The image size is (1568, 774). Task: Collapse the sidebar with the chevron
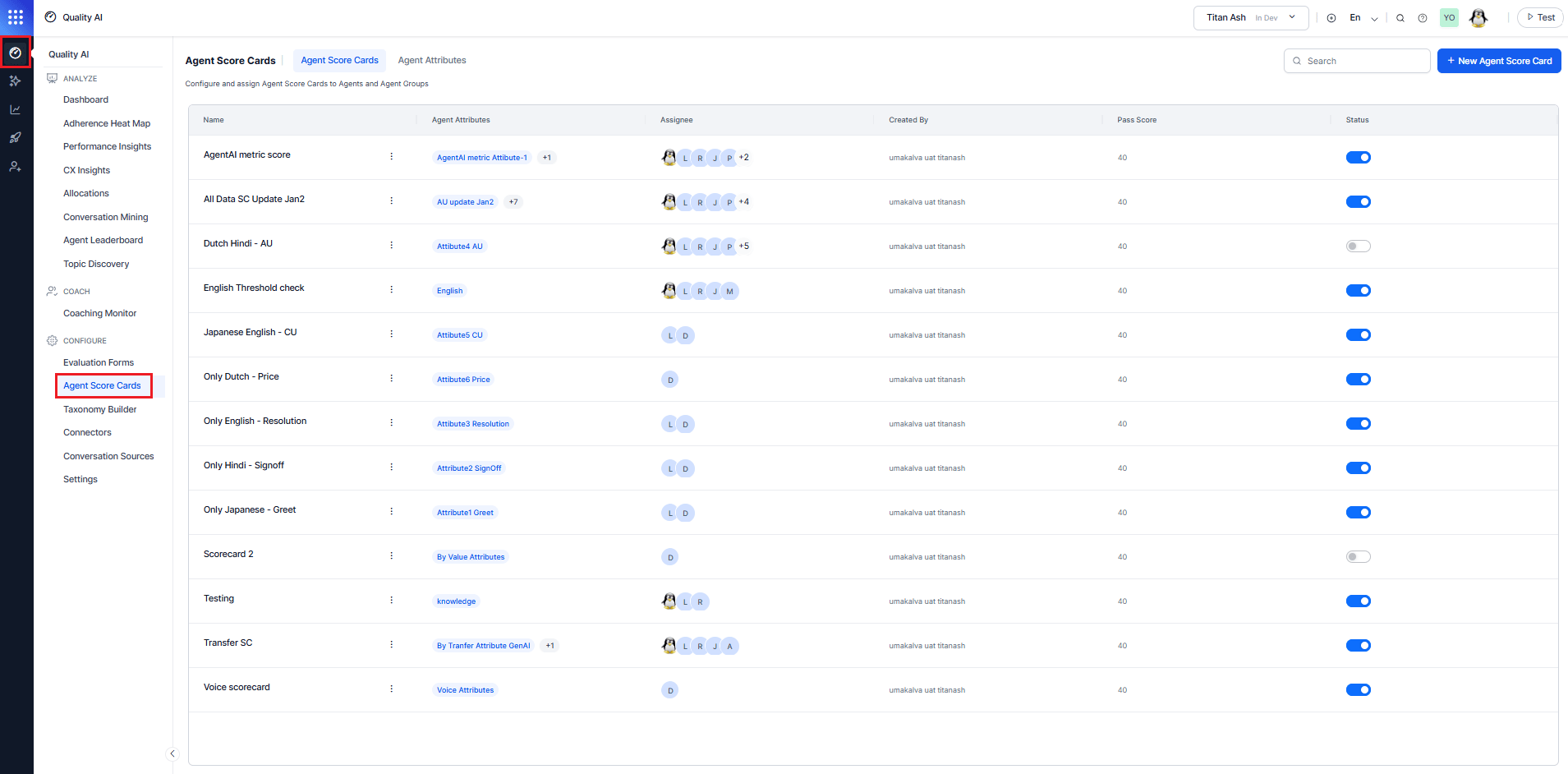(172, 753)
